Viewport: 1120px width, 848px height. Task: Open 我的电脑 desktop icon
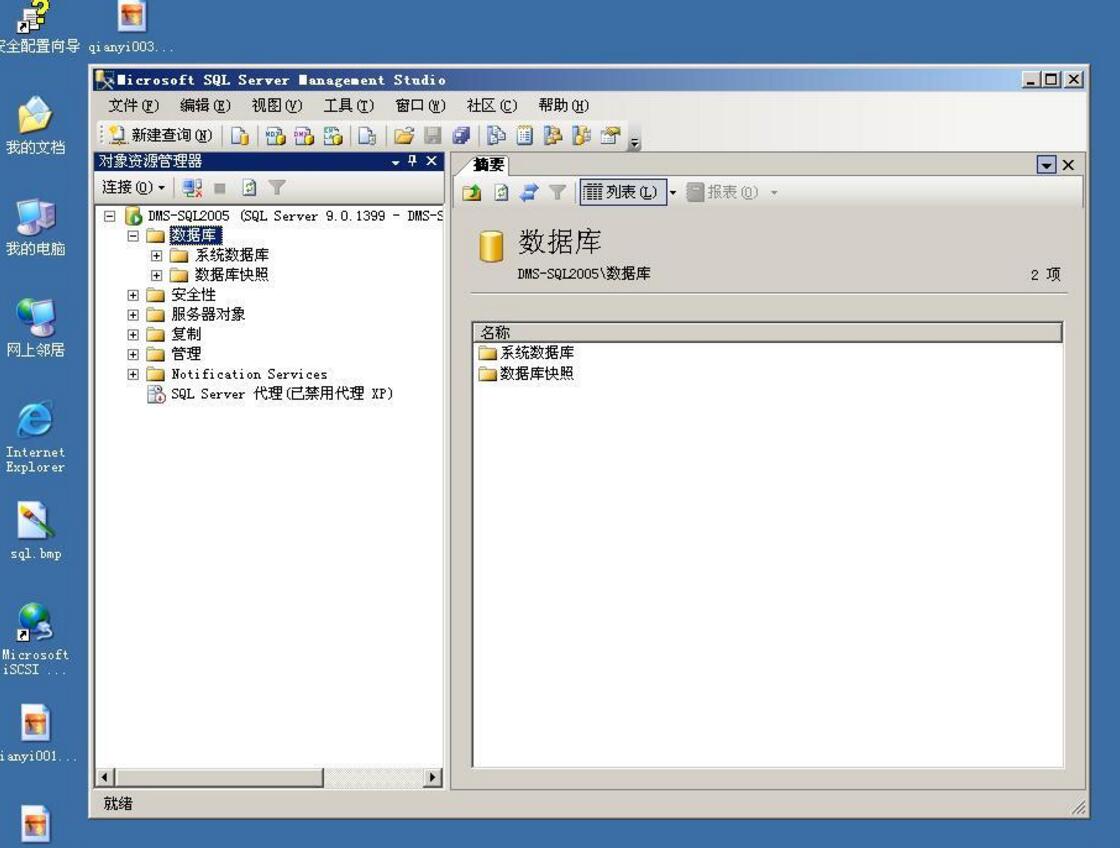point(35,228)
